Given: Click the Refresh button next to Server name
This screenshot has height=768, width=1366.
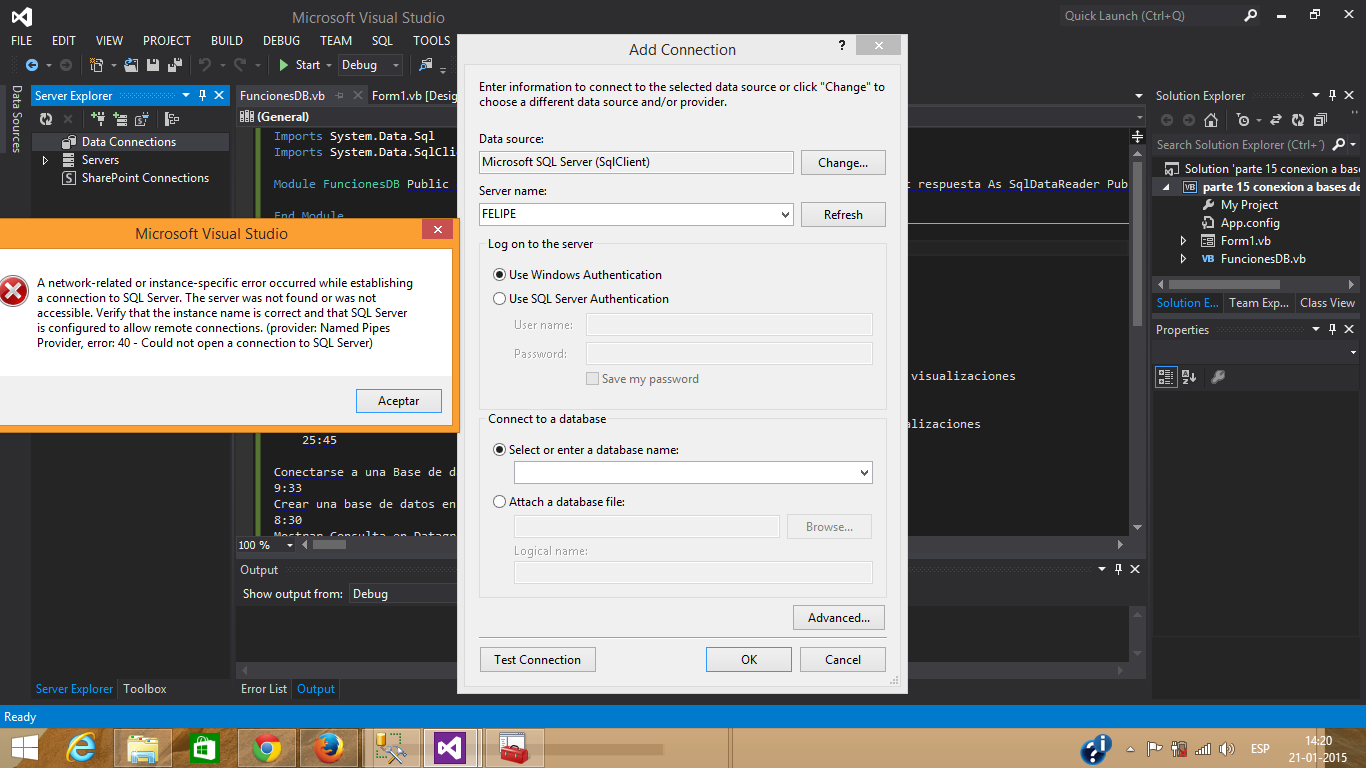Looking at the screenshot, I should pyautogui.click(x=843, y=215).
